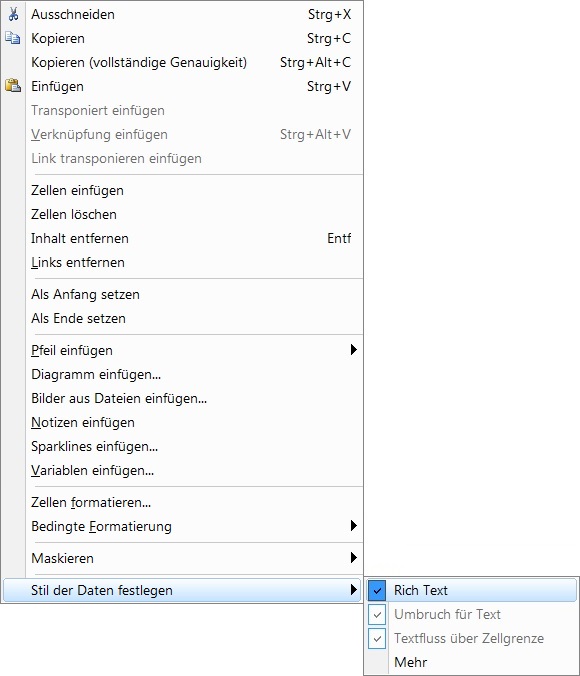This screenshot has width=580, height=676.
Task: Choose Mehr in the submenu
Action: (x=411, y=662)
